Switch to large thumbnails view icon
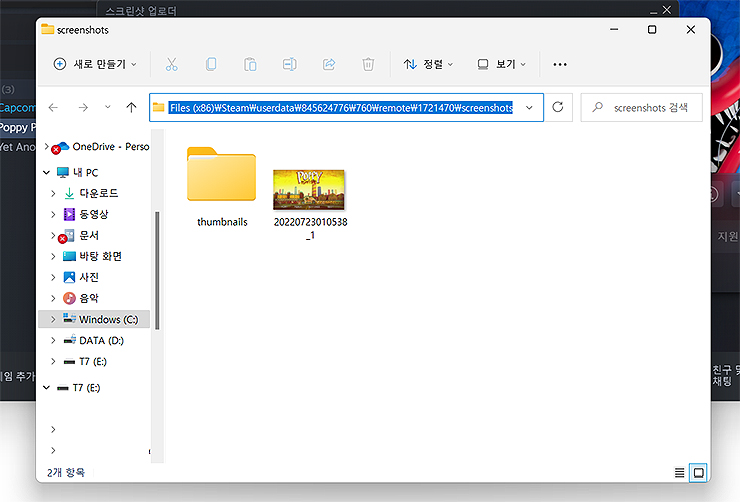 [698, 472]
